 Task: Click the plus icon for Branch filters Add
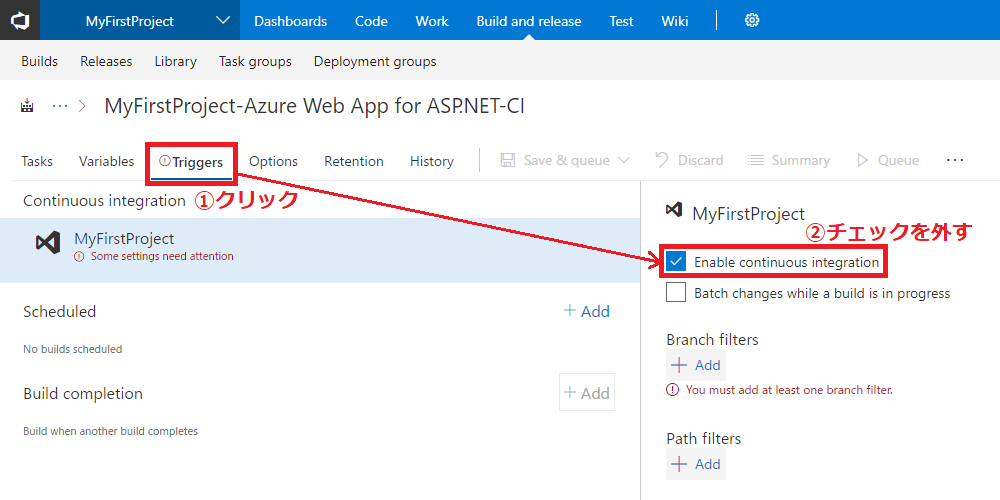[679, 365]
